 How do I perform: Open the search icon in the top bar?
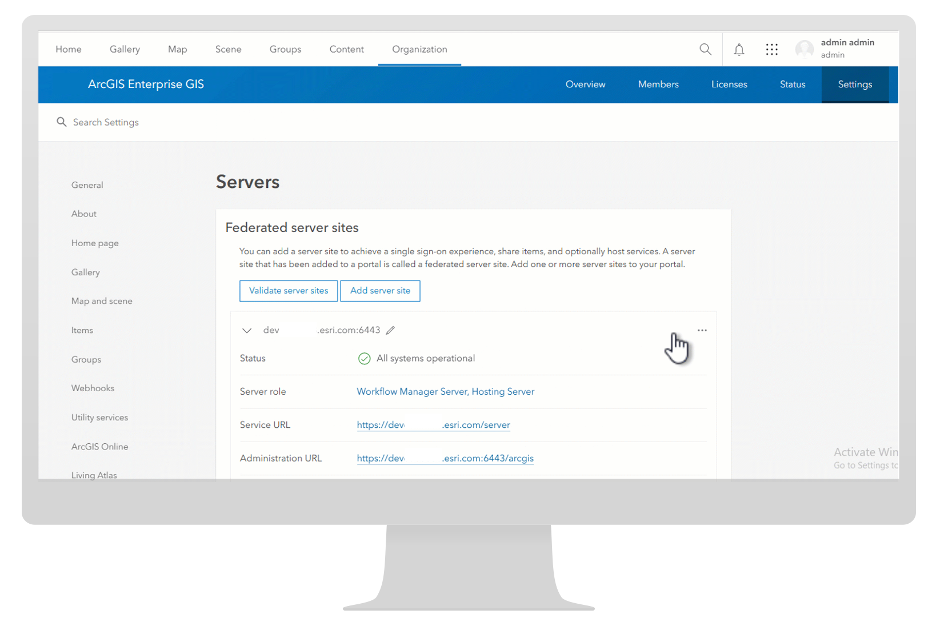pyautogui.click(x=705, y=49)
